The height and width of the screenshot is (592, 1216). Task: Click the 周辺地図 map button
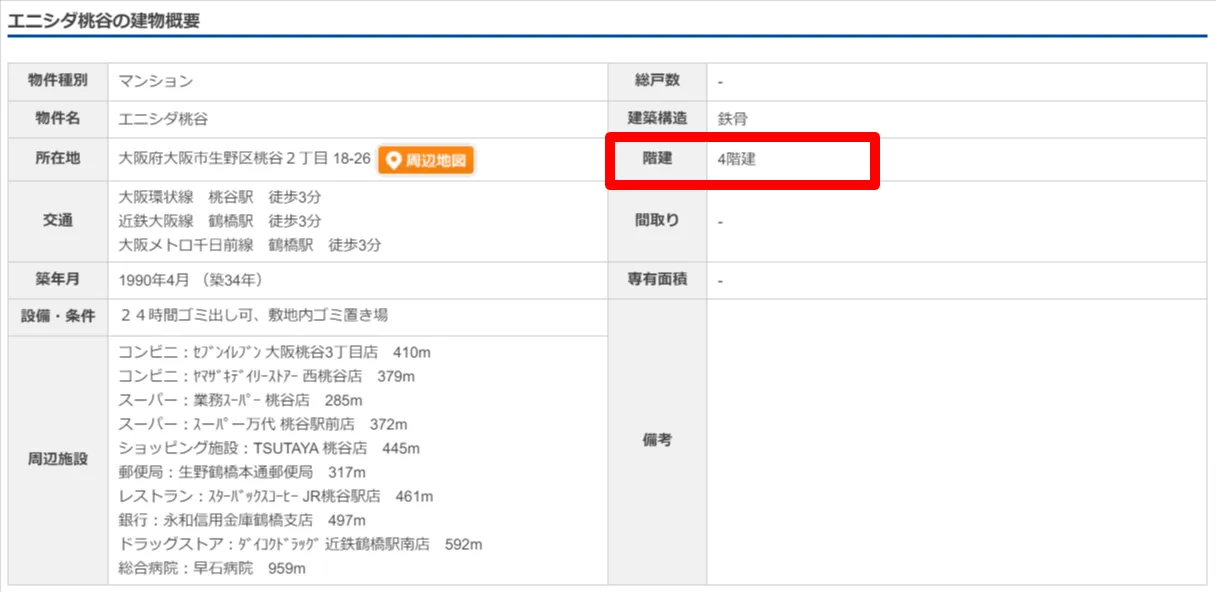point(426,160)
